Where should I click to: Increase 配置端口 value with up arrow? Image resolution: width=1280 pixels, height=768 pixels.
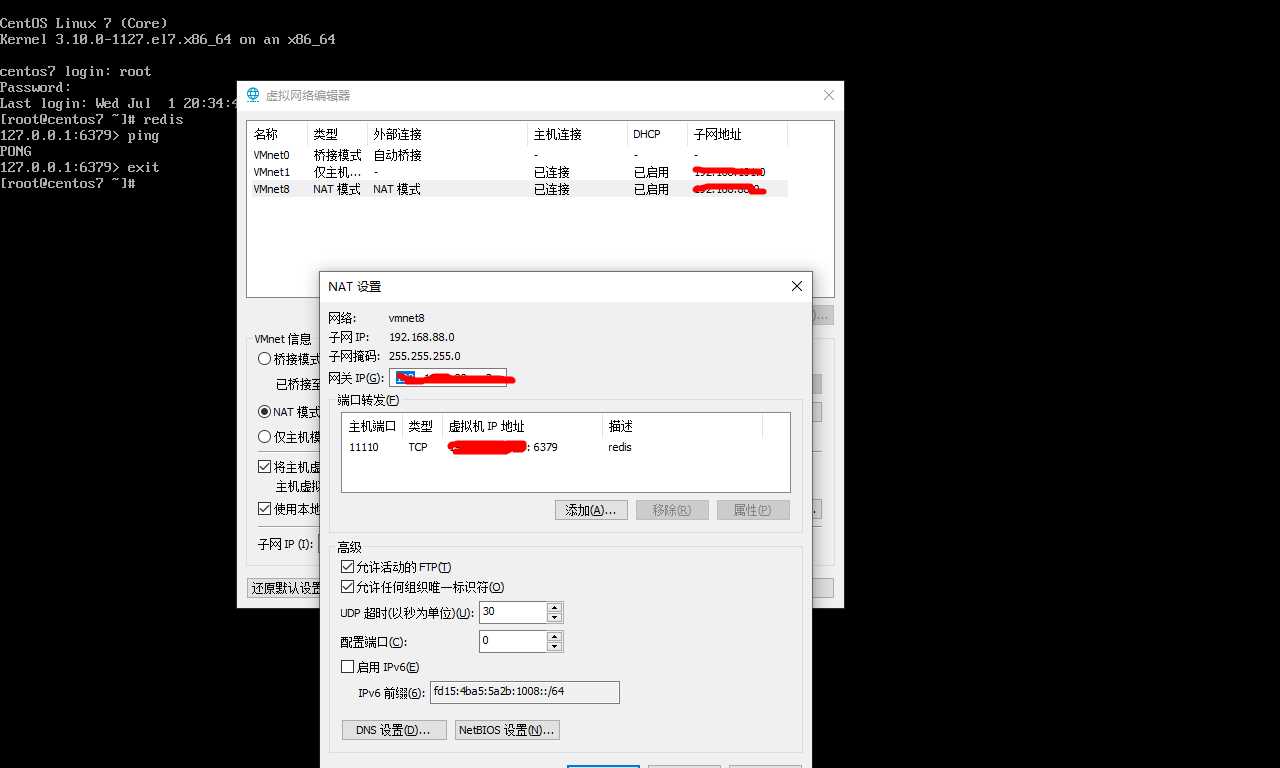click(x=554, y=636)
